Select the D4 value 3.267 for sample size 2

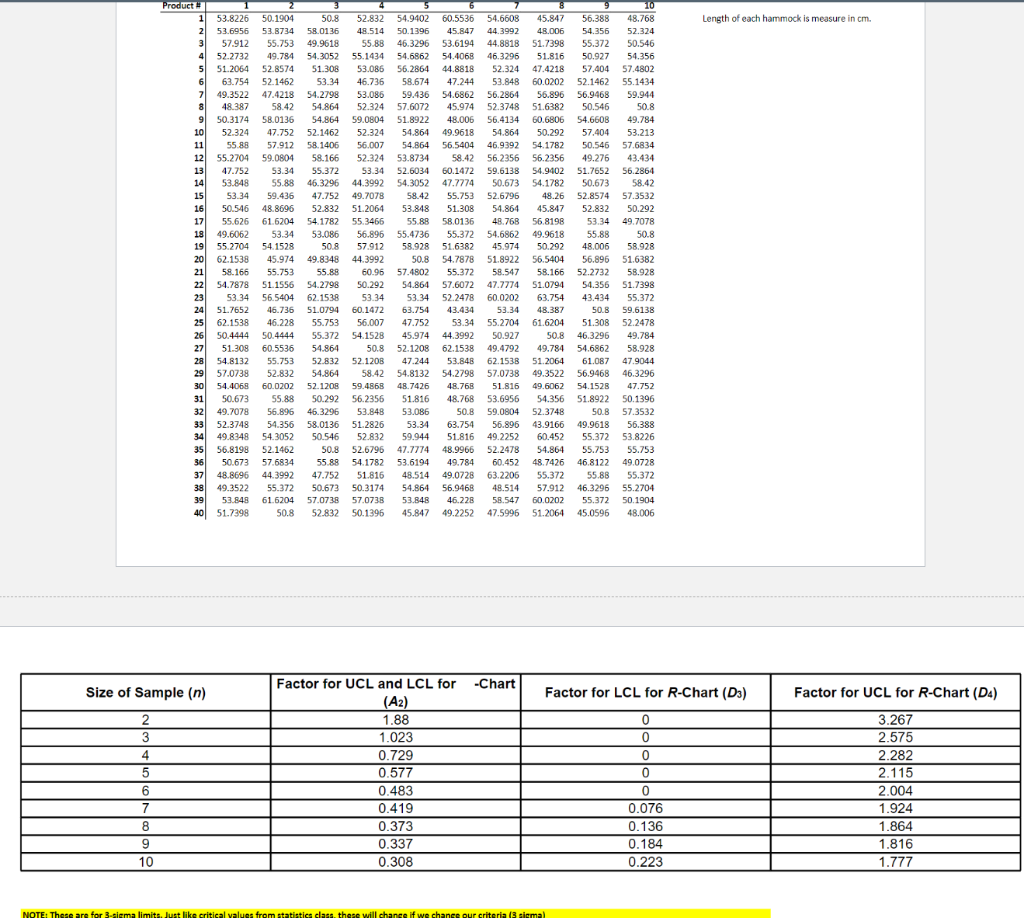tap(896, 719)
